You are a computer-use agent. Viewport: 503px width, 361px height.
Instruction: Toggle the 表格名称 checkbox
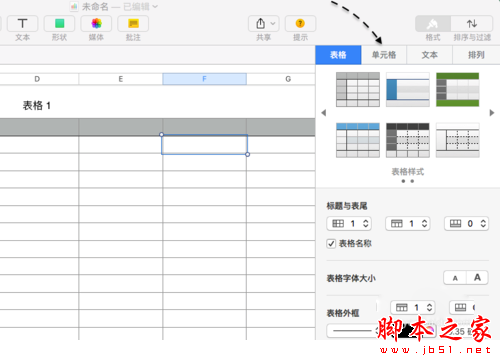coord(331,244)
